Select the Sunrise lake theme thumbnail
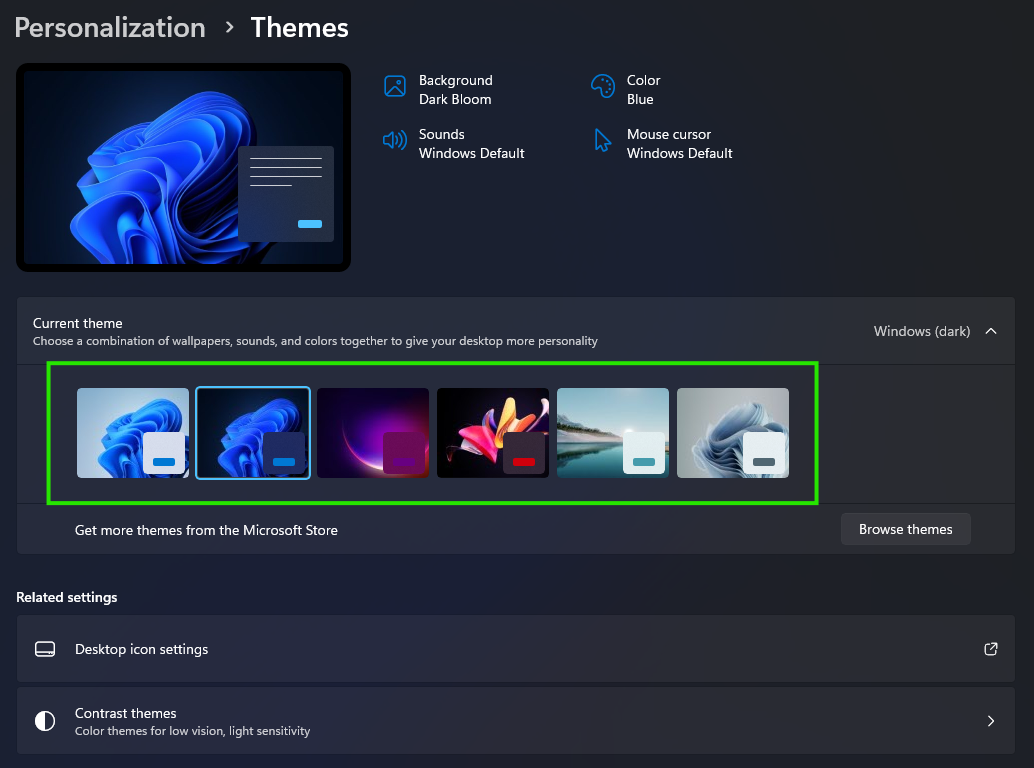 613,433
